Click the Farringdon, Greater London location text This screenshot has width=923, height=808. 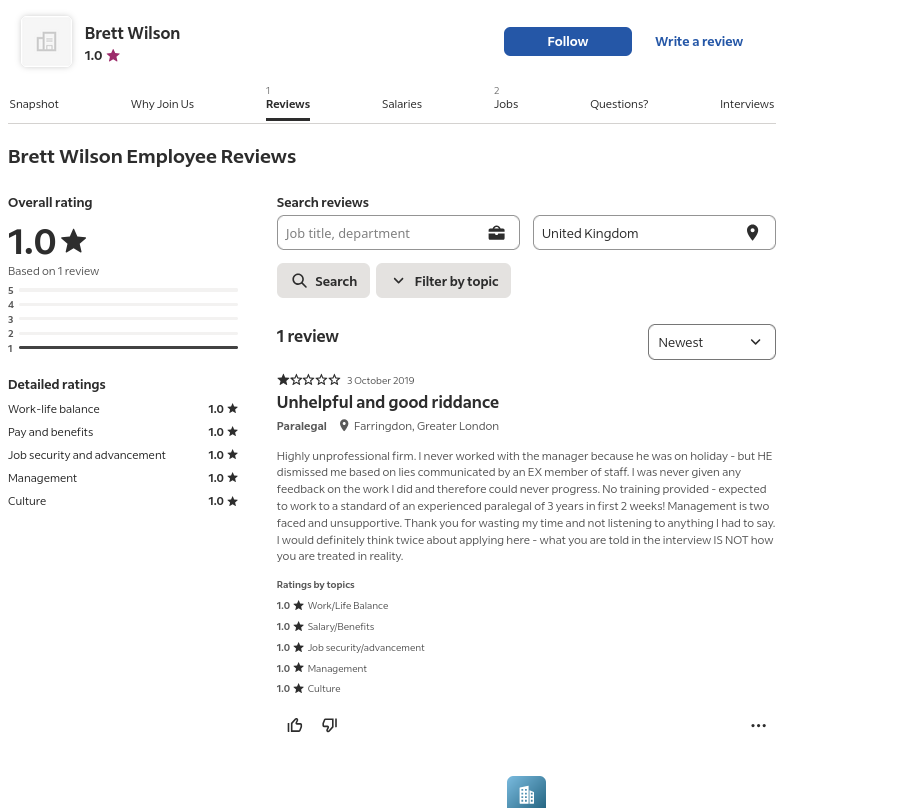426,426
